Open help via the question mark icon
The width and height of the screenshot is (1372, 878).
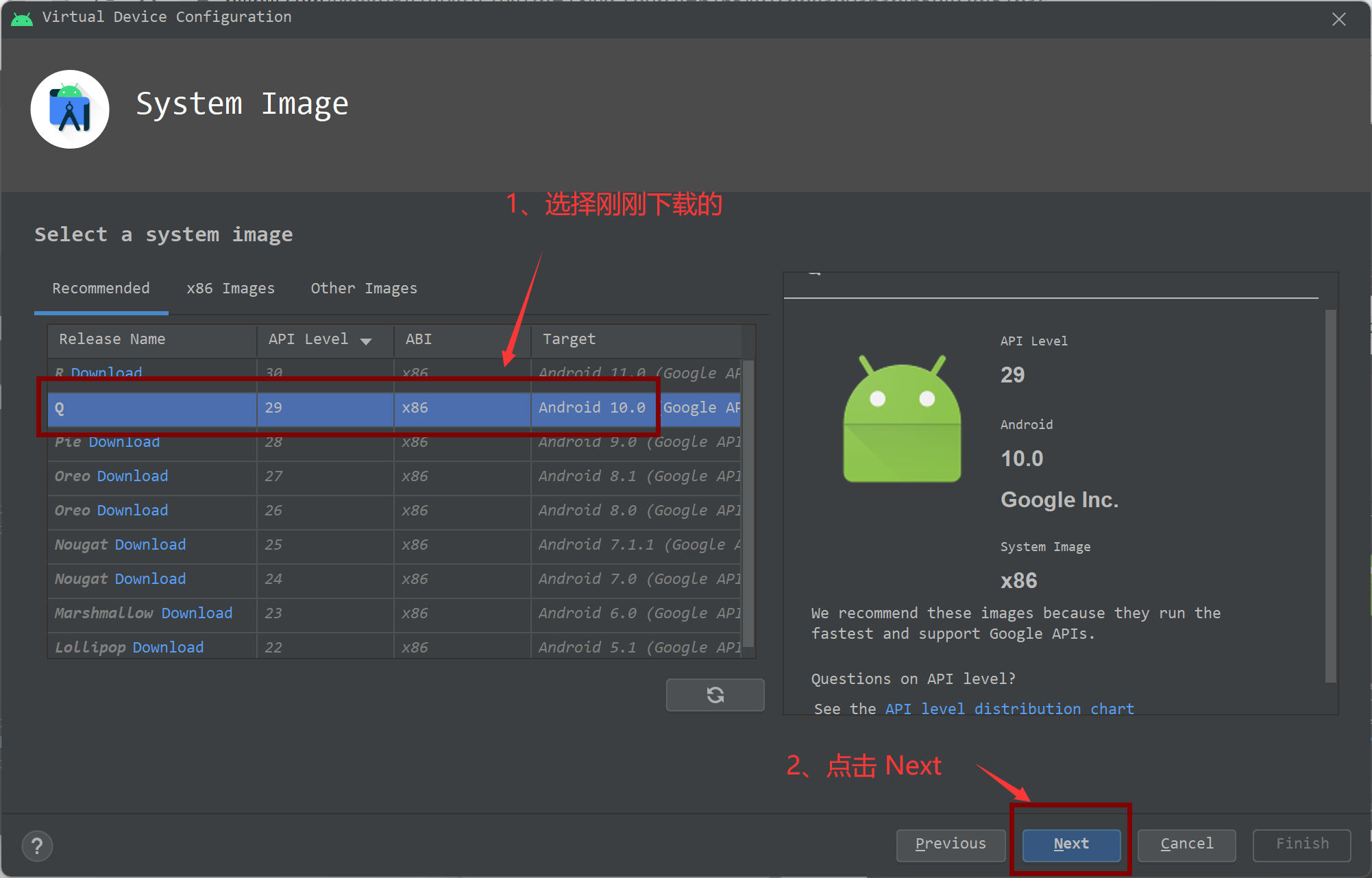[37, 846]
